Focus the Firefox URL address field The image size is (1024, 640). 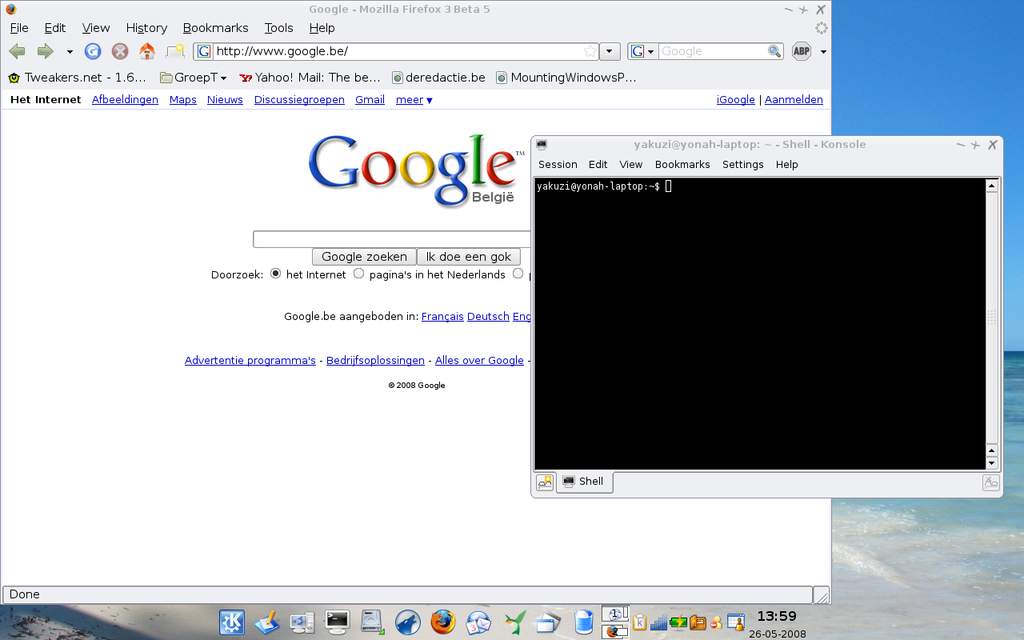398,51
